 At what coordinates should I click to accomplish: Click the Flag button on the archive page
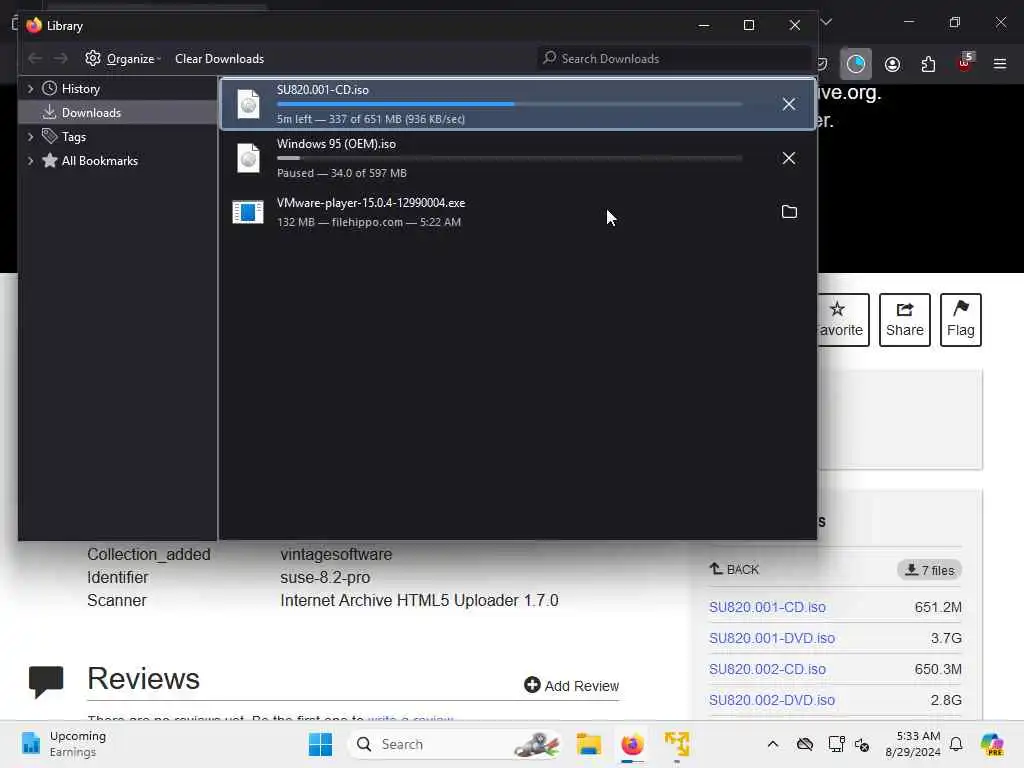(961, 320)
